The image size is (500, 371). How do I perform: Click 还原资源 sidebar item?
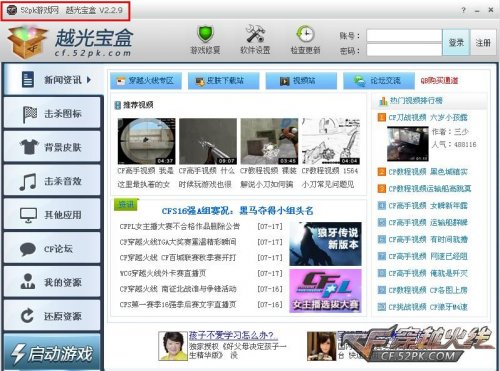coord(52,316)
